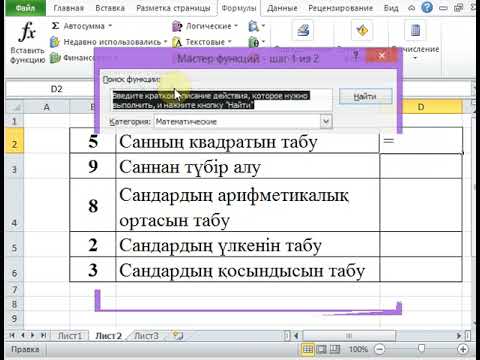Click cell Сандардың үлкенін табу

click(248, 244)
